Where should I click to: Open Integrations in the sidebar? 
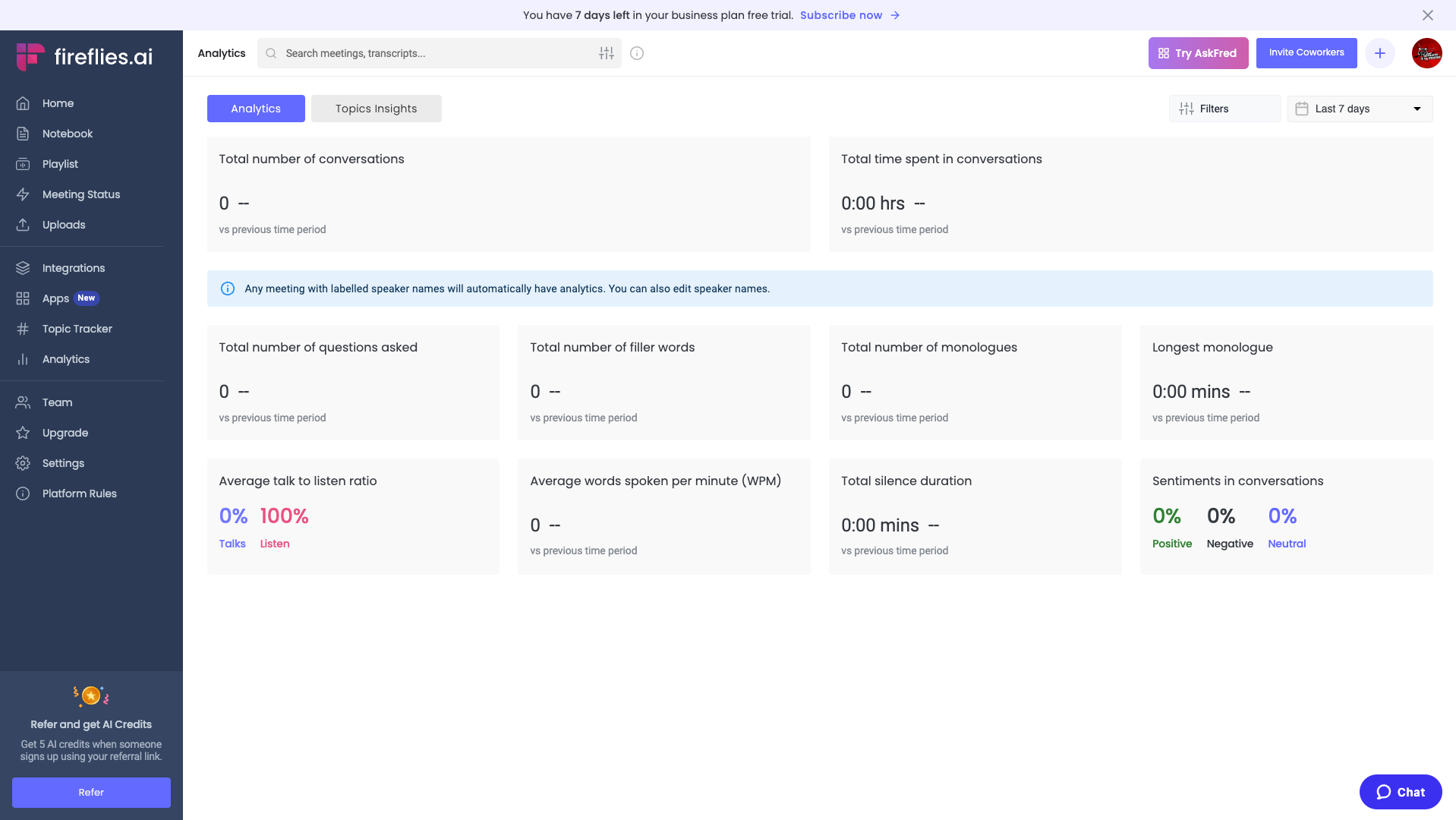click(74, 268)
